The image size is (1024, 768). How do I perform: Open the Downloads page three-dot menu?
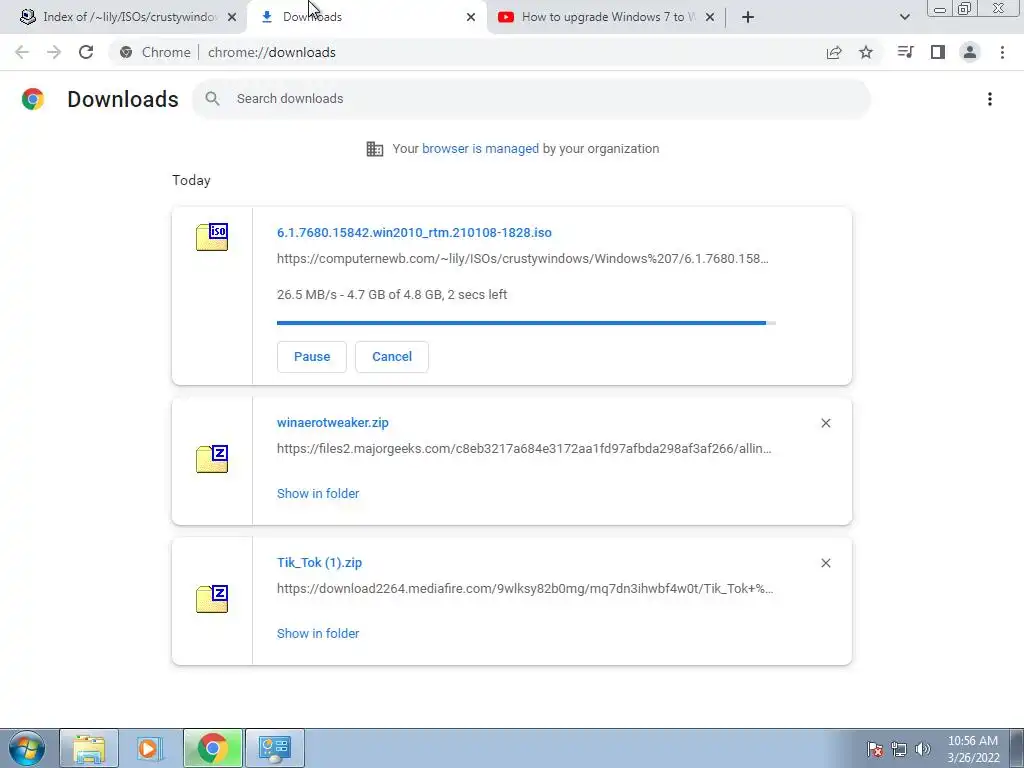(x=990, y=99)
